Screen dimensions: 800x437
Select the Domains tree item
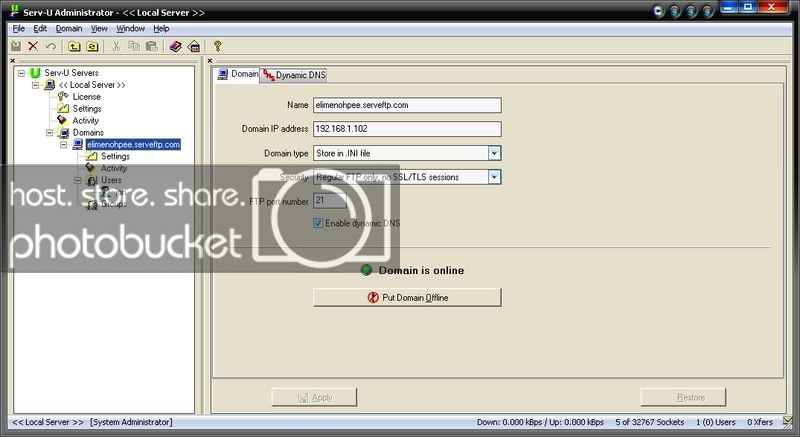point(88,133)
